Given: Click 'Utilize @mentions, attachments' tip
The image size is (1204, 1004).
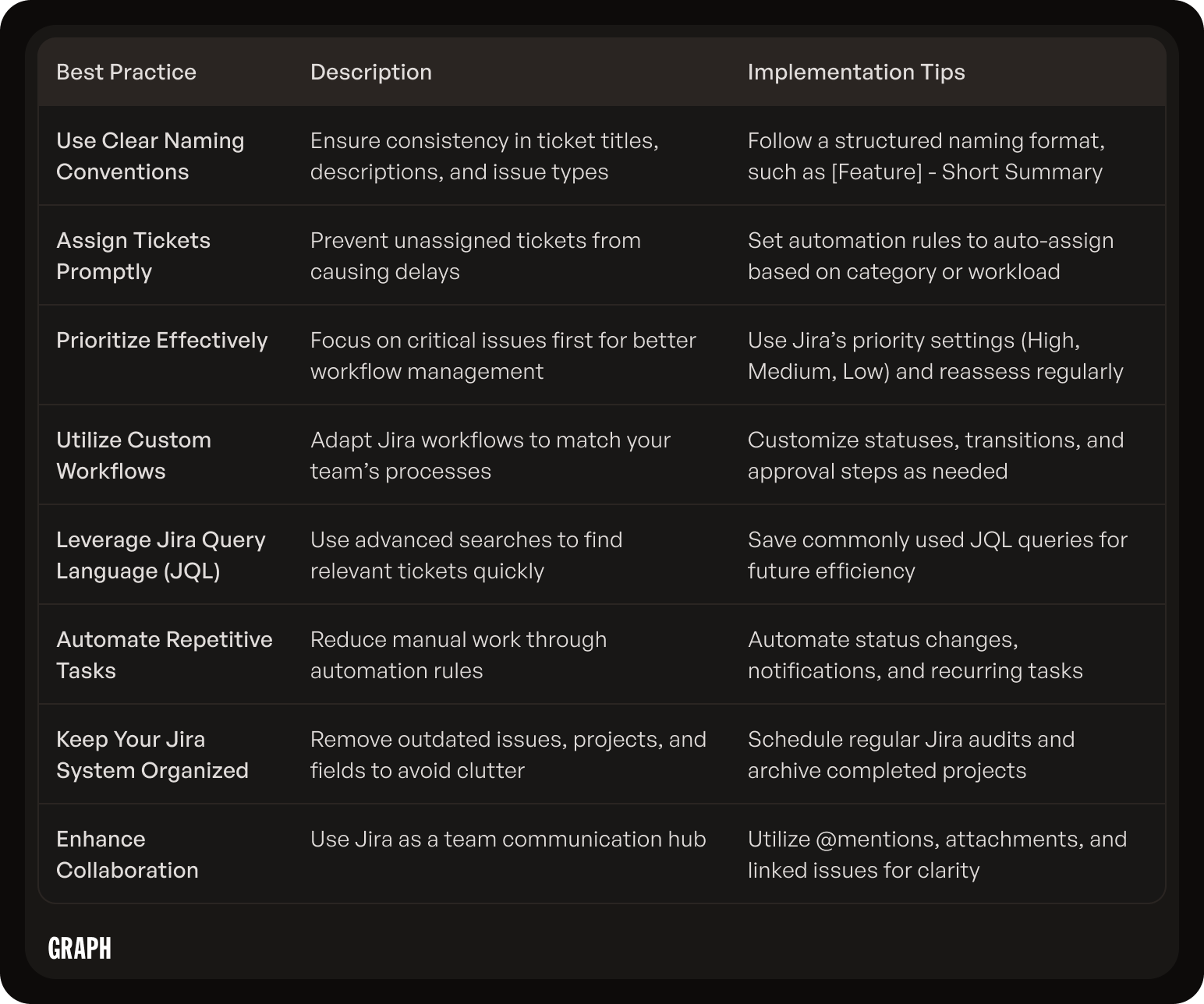Looking at the screenshot, I should (x=937, y=854).
